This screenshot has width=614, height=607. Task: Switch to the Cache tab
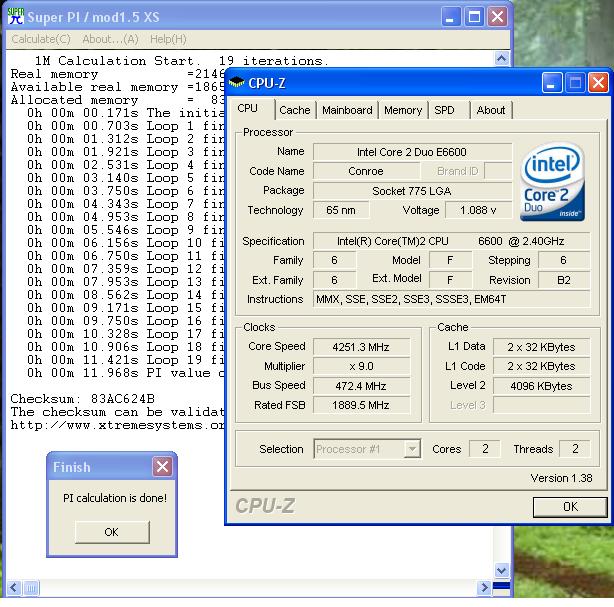click(294, 110)
